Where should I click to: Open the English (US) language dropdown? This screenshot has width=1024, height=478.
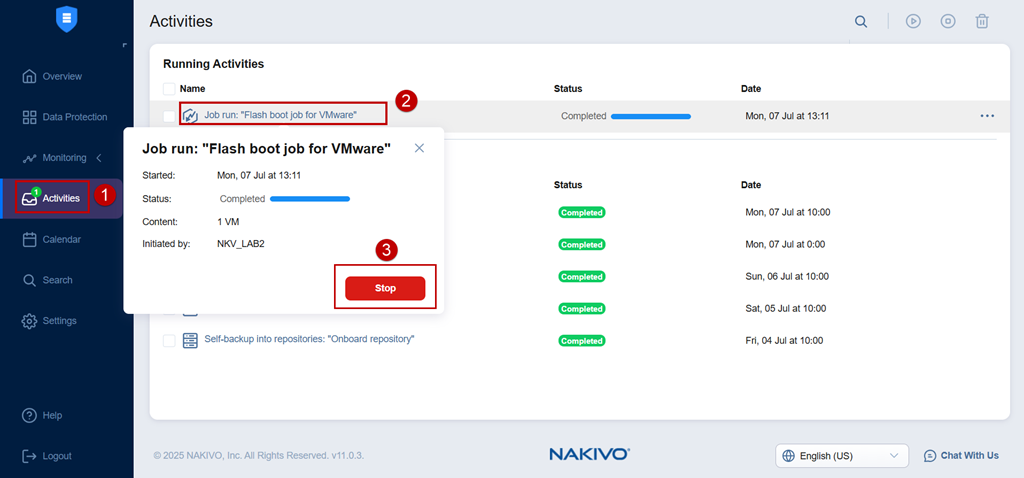(x=842, y=456)
